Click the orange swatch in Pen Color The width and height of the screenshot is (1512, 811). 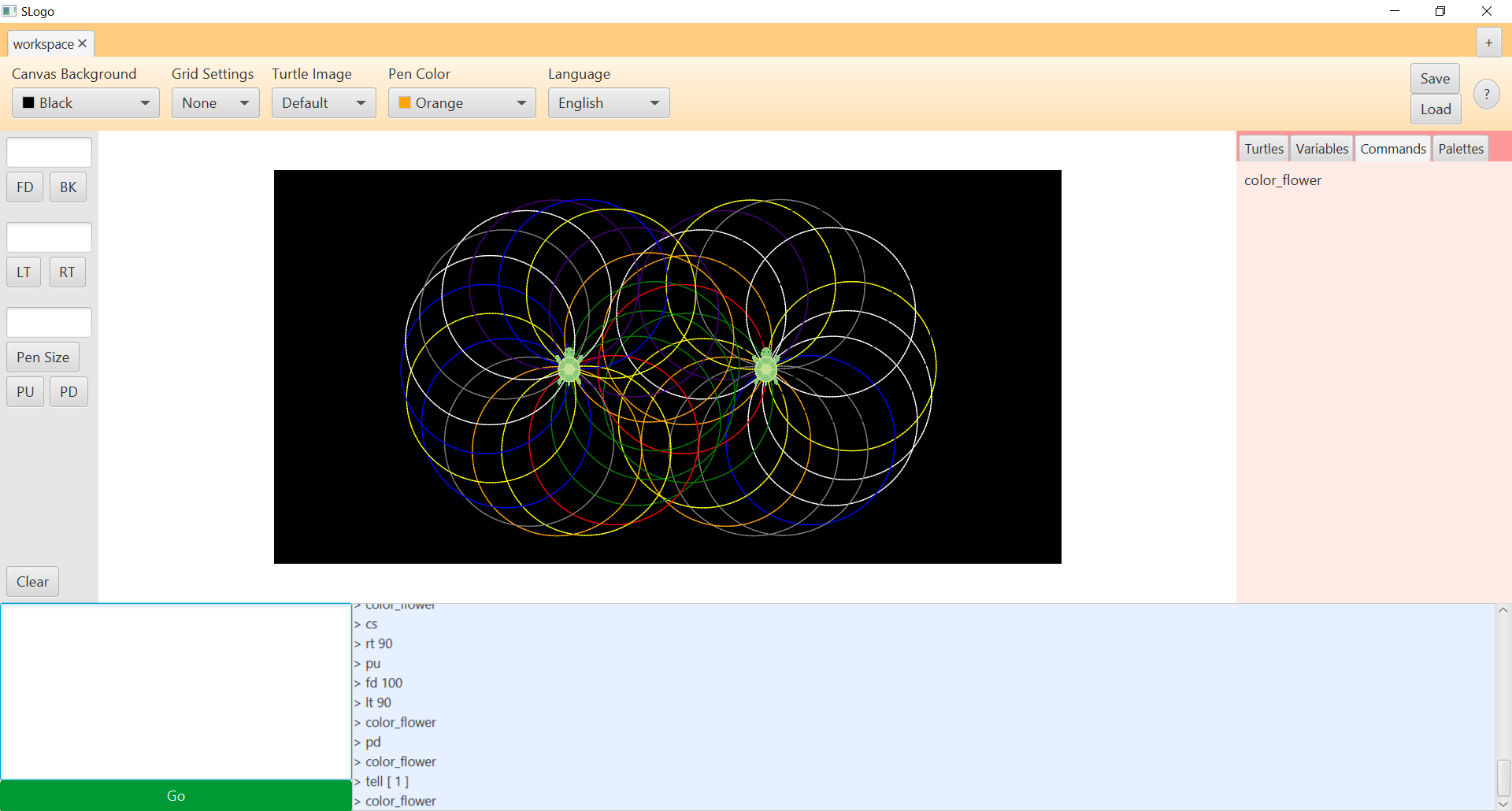(x=405, y=103)
